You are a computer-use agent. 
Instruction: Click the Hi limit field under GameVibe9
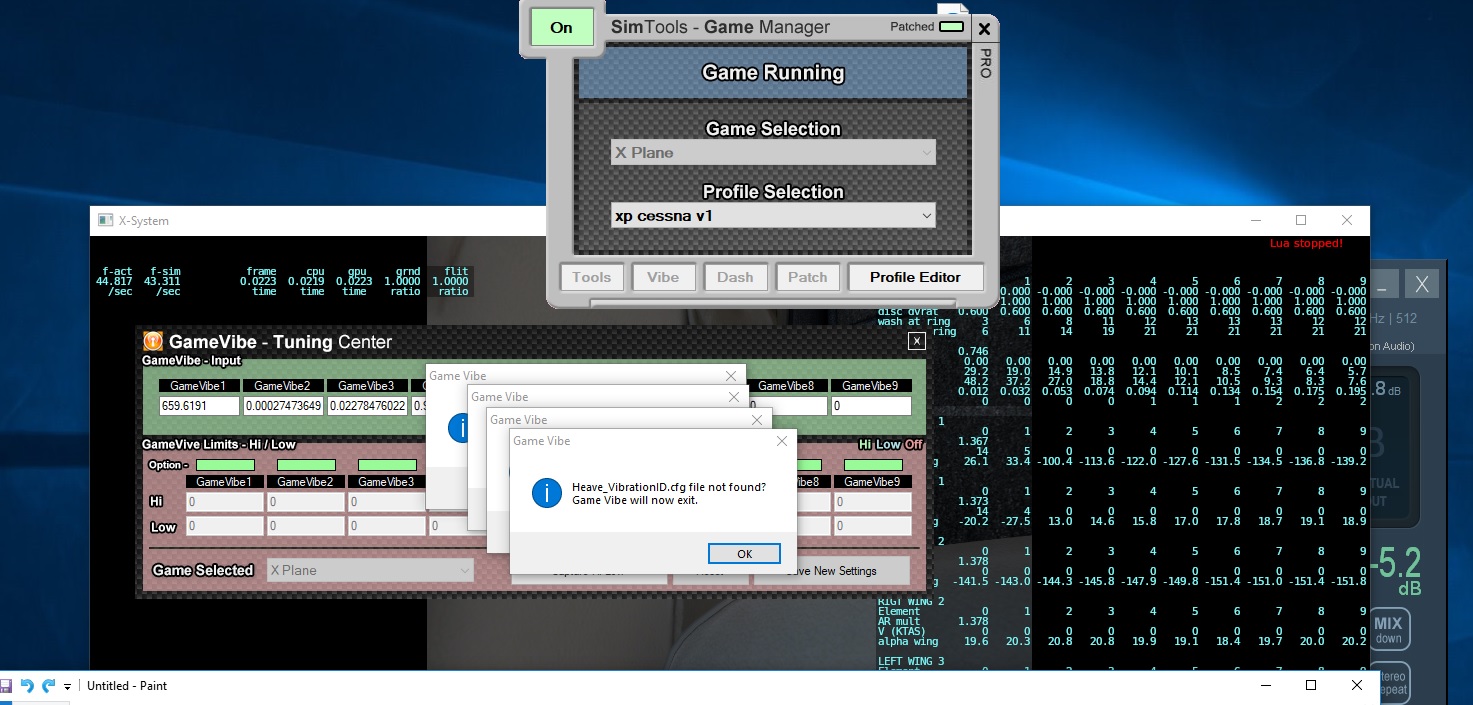(x=873, y=501)
